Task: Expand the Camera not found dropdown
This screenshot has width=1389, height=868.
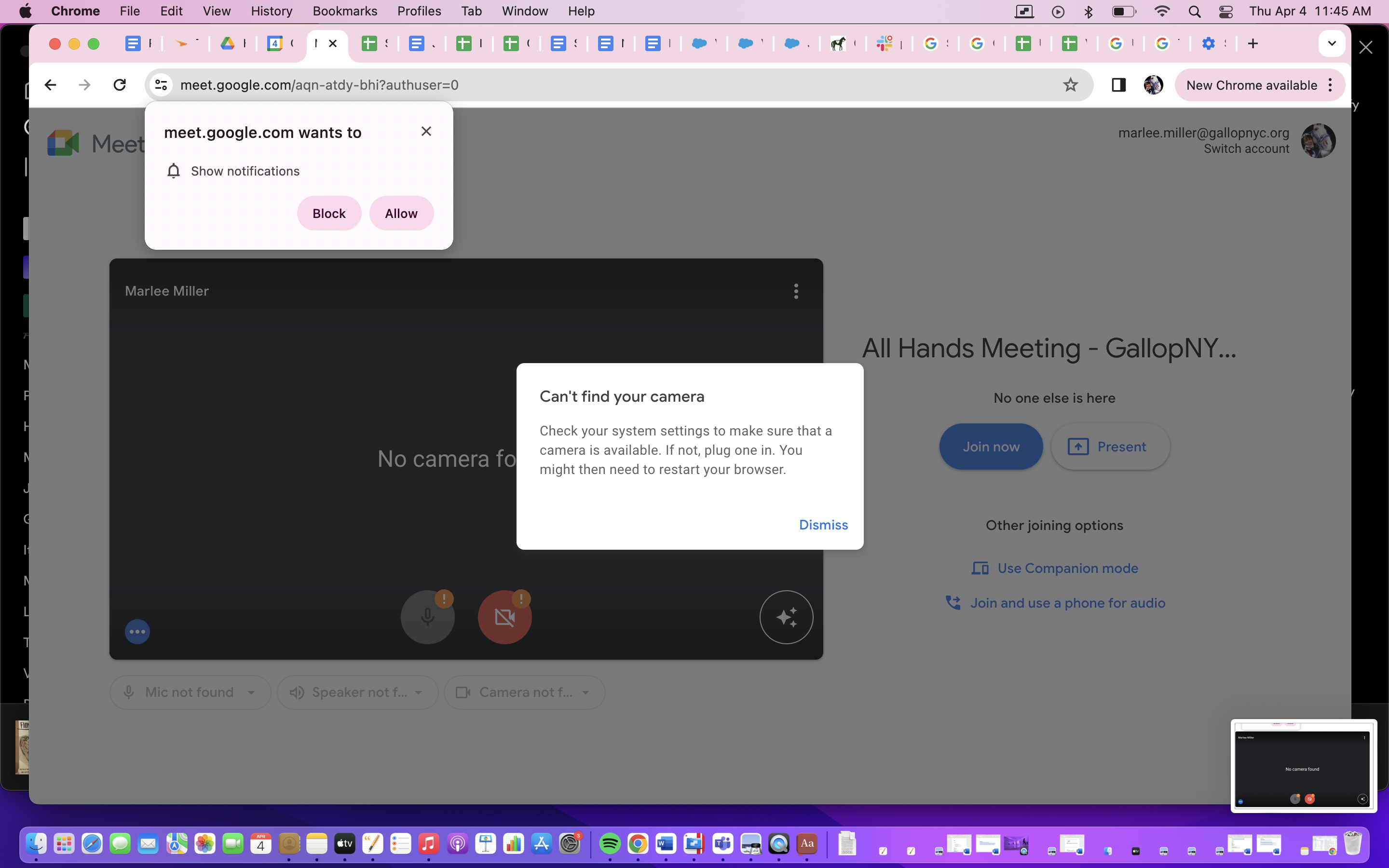Action: pos(524,692)
